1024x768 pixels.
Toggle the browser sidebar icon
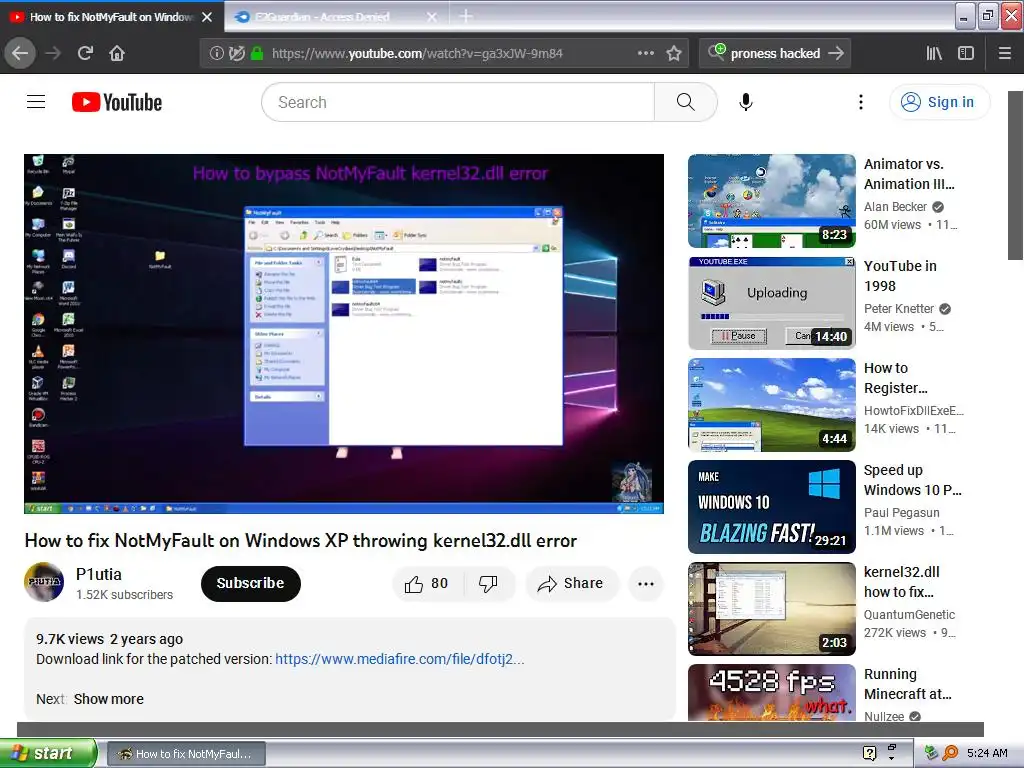(x=966, y=54)
